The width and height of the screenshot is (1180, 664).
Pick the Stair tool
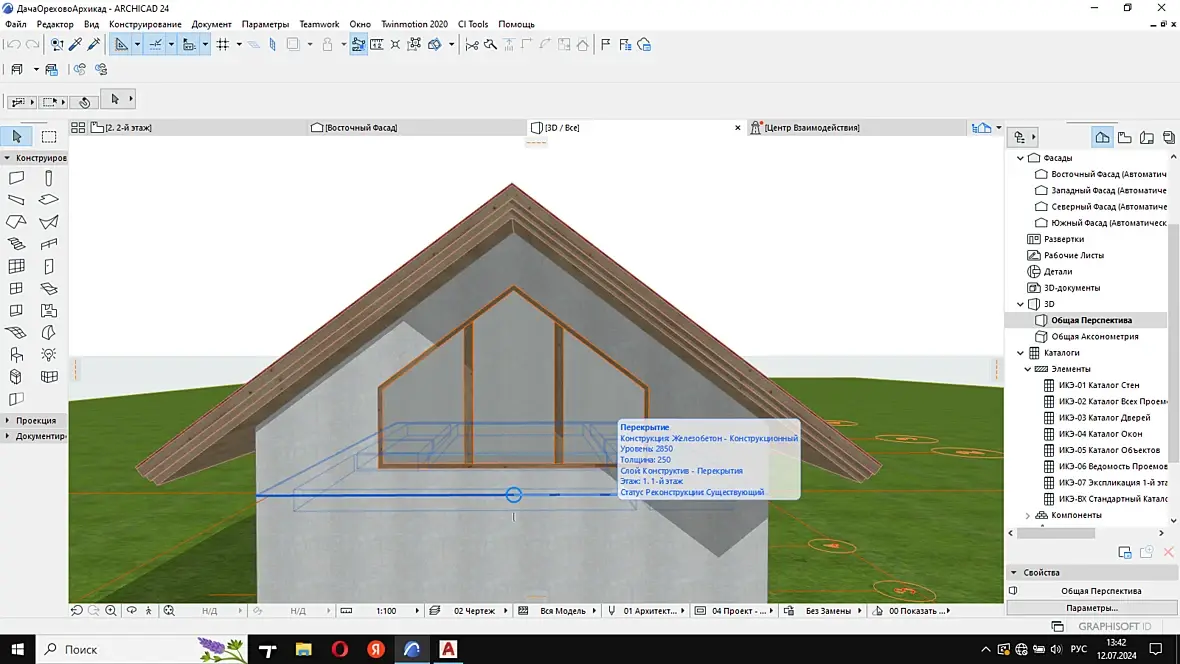tap(16, 244)
